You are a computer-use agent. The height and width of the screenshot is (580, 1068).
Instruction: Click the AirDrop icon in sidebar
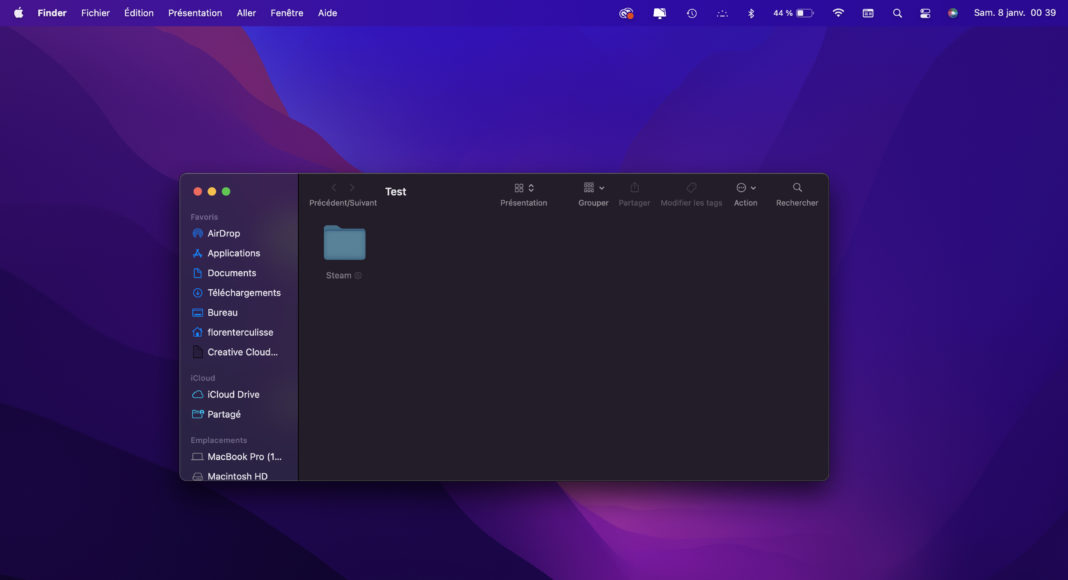coord(198,233)
